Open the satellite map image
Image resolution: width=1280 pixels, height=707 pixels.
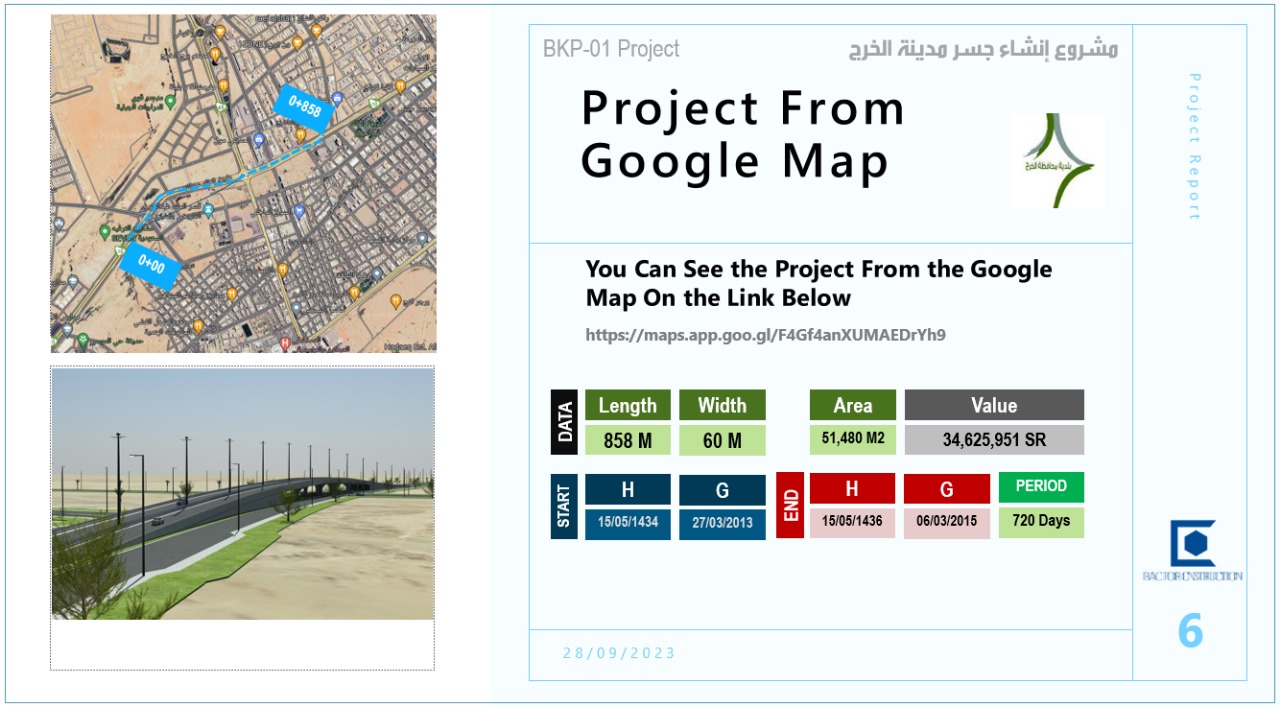pyautogui.click(x=243, y=184)
